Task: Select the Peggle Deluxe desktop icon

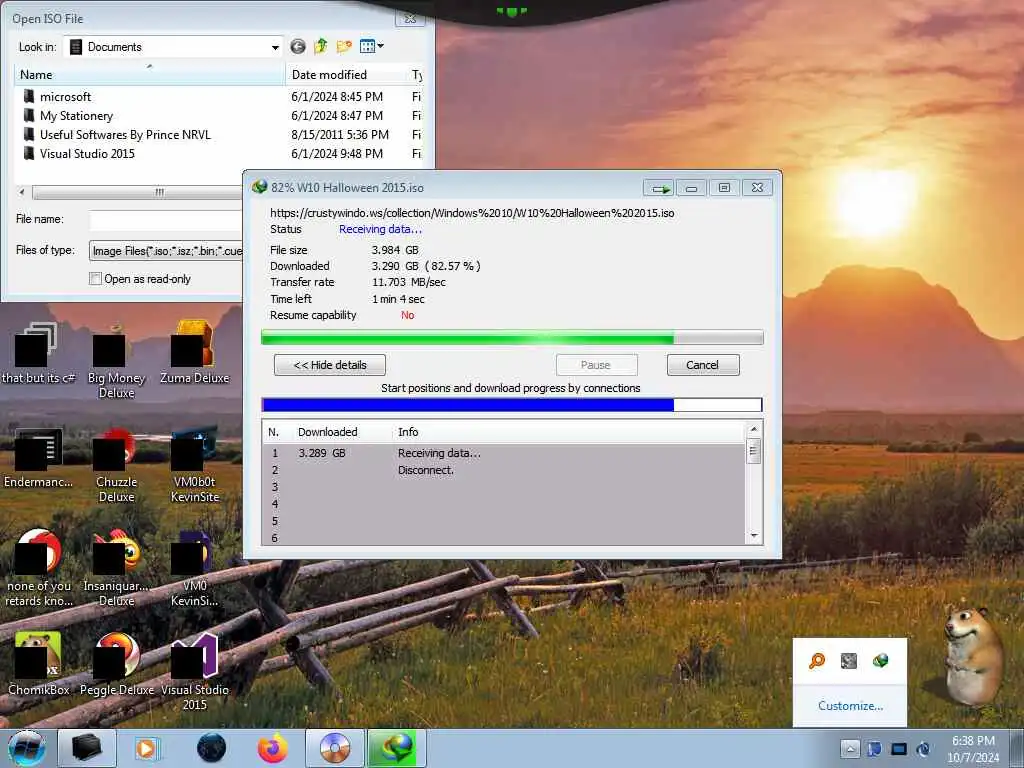Action: tap(116, 664)
